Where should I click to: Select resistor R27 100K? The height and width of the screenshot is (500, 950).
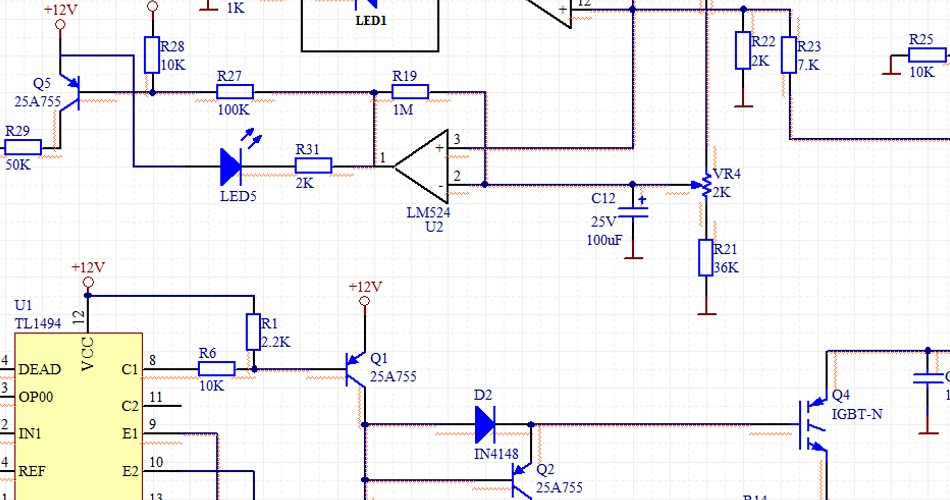[235, 92]
